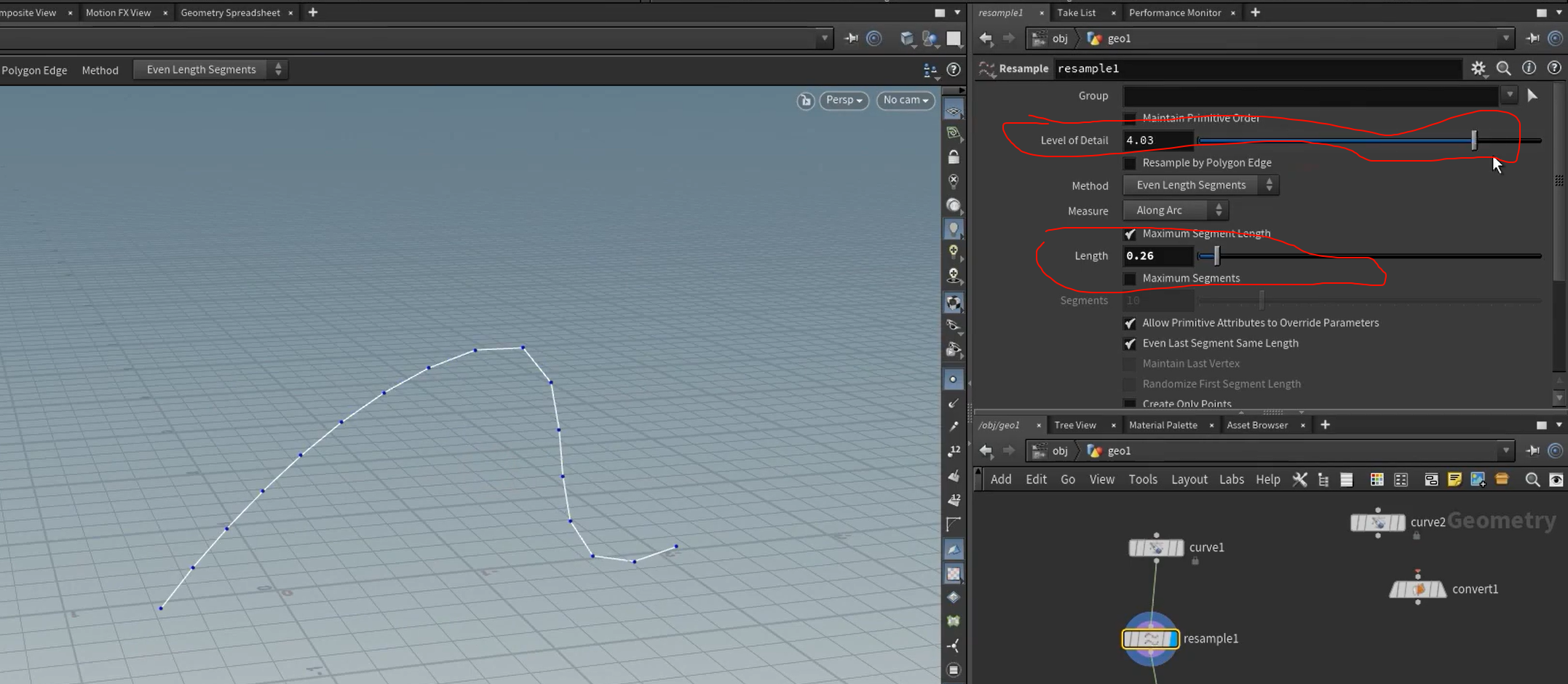Screen dimensions: 1568x684
Task: Open the network wrench tools icon
Action: click(x=1299, y=480)
